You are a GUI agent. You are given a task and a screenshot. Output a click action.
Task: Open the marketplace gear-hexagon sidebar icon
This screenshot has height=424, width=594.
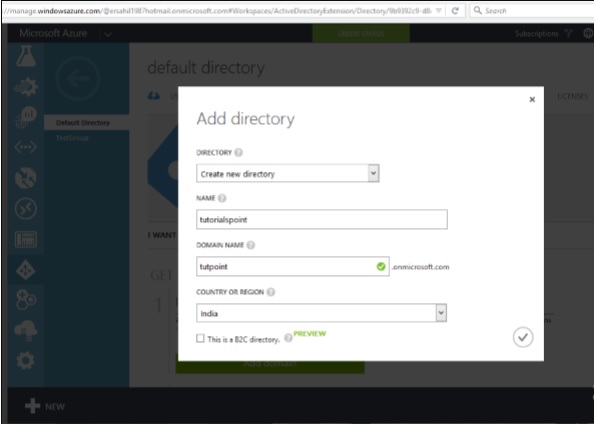(26, 299)
